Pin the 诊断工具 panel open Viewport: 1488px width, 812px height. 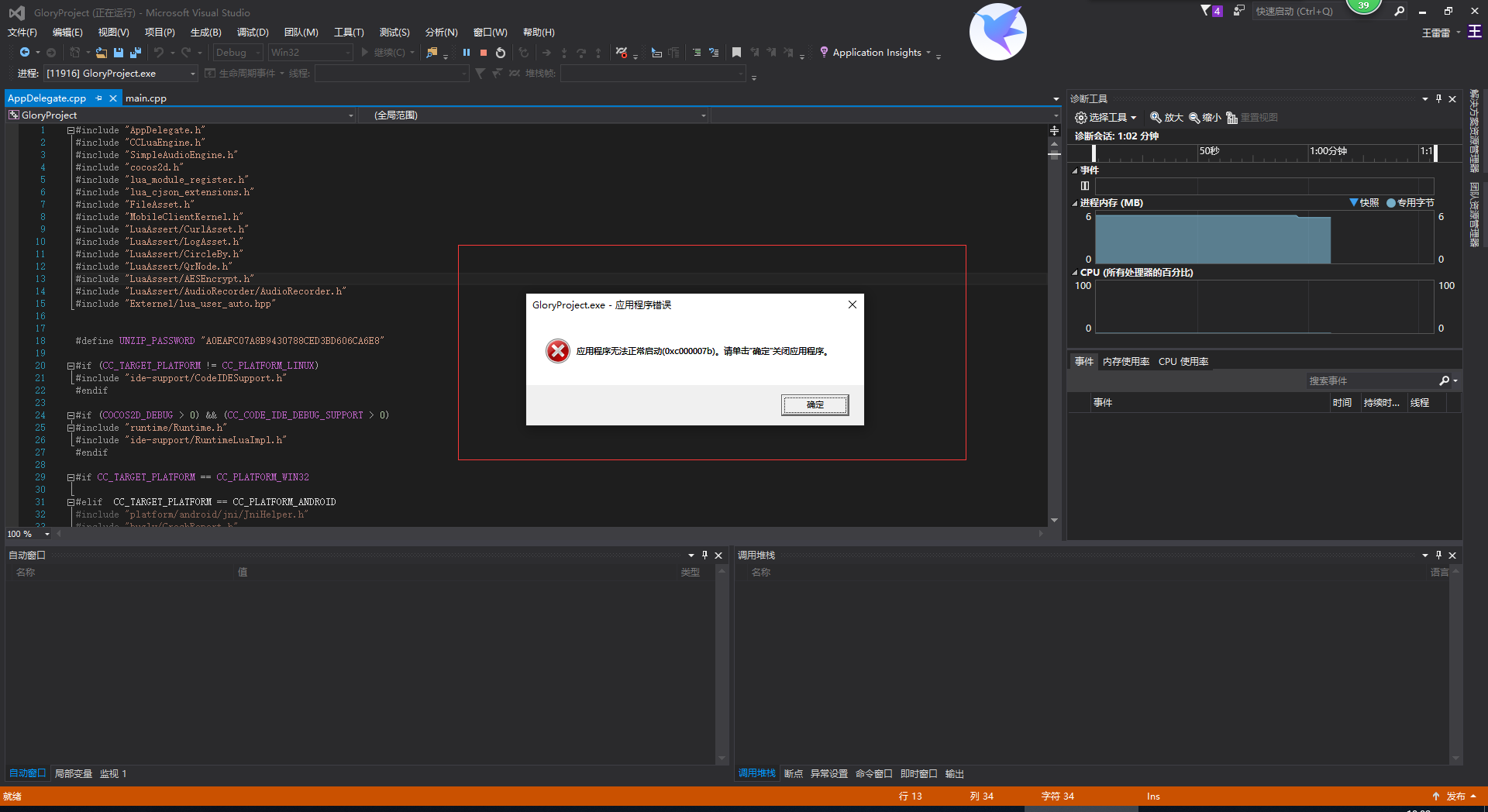coord(1438,98)
